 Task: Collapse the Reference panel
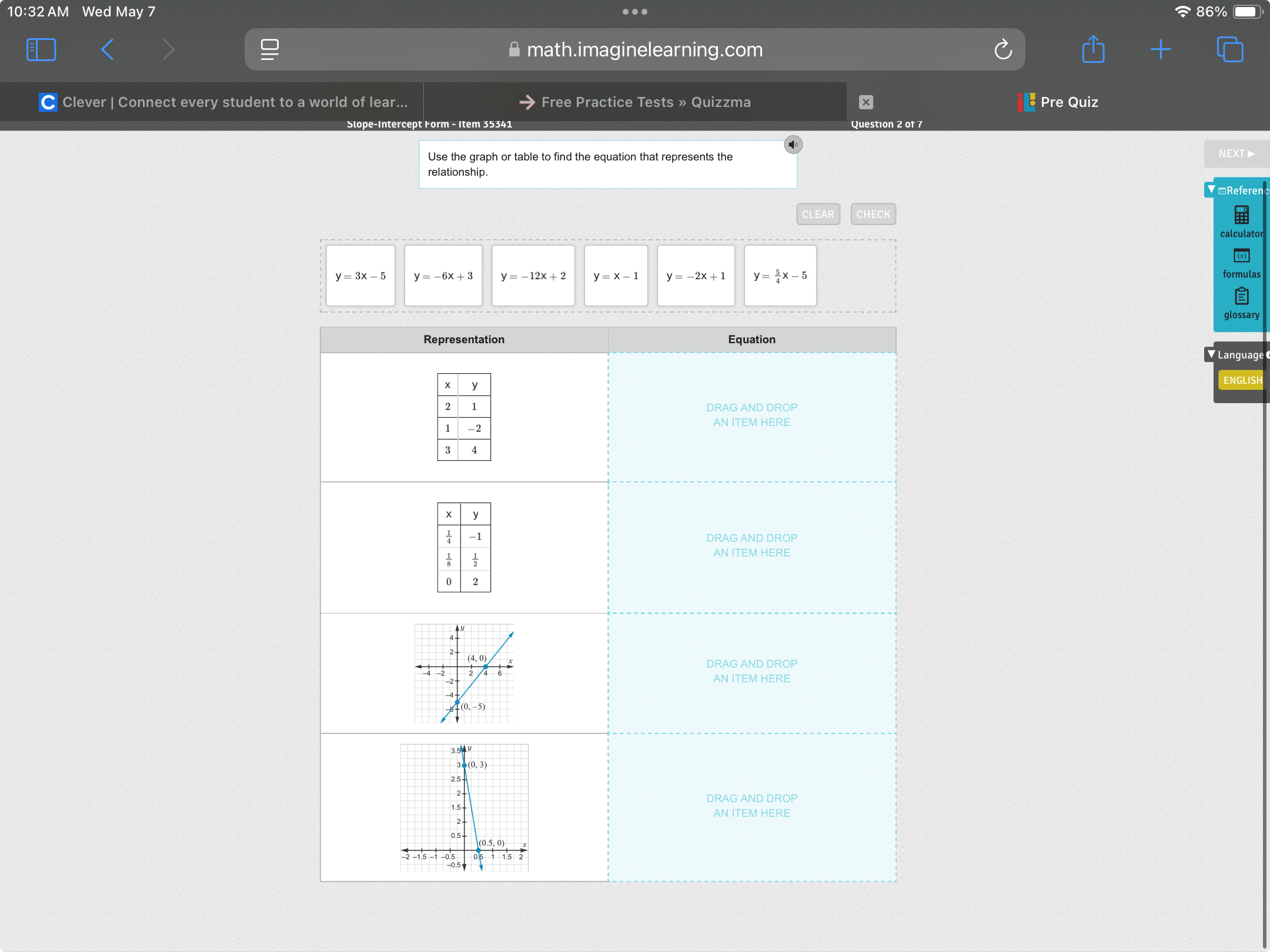point(1212,190)
